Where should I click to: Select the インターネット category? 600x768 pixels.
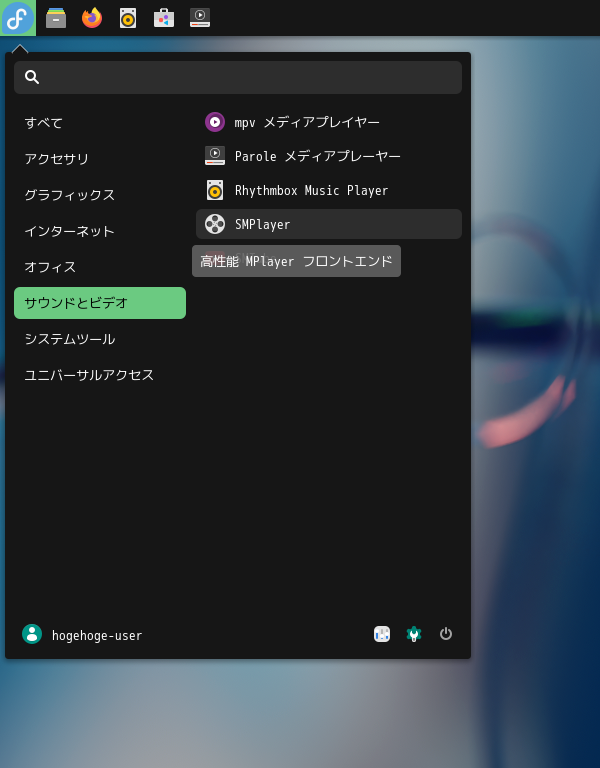pyautogui.click(x=100, y=231)
